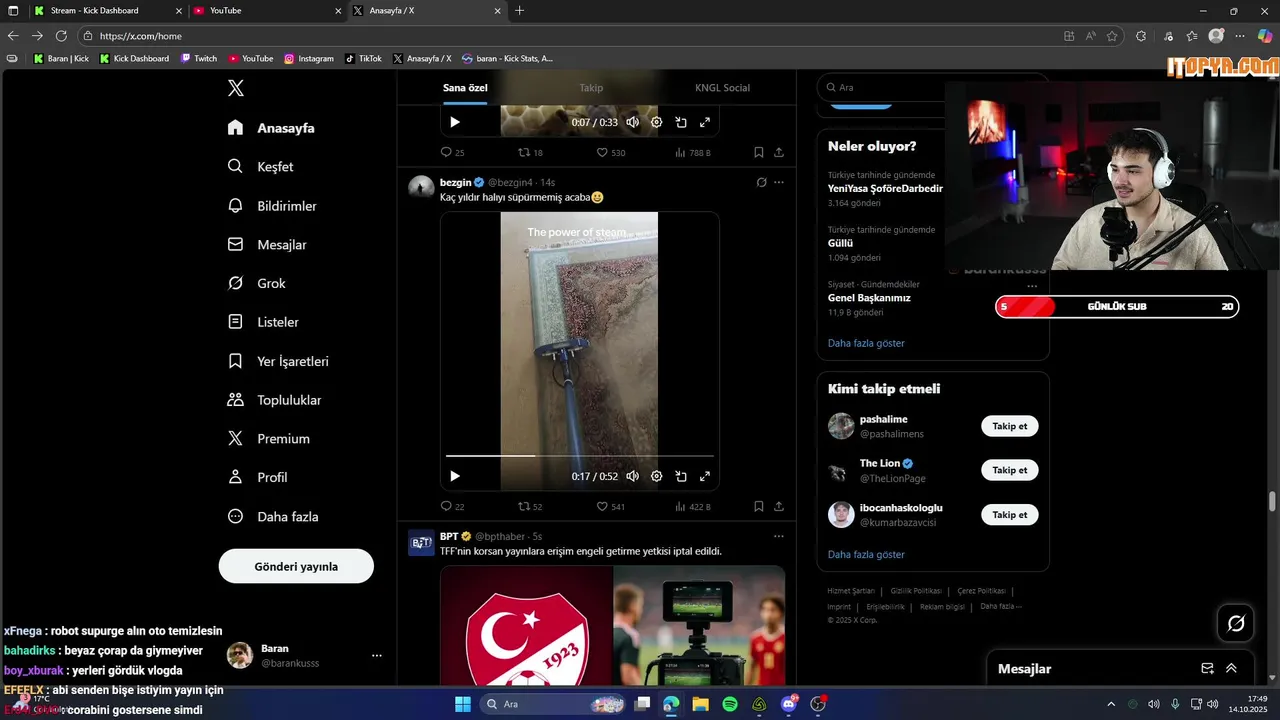Toggle picture-in-picture on bezgin video
The height and width of the screenshot is (720, 1280).
681,477
